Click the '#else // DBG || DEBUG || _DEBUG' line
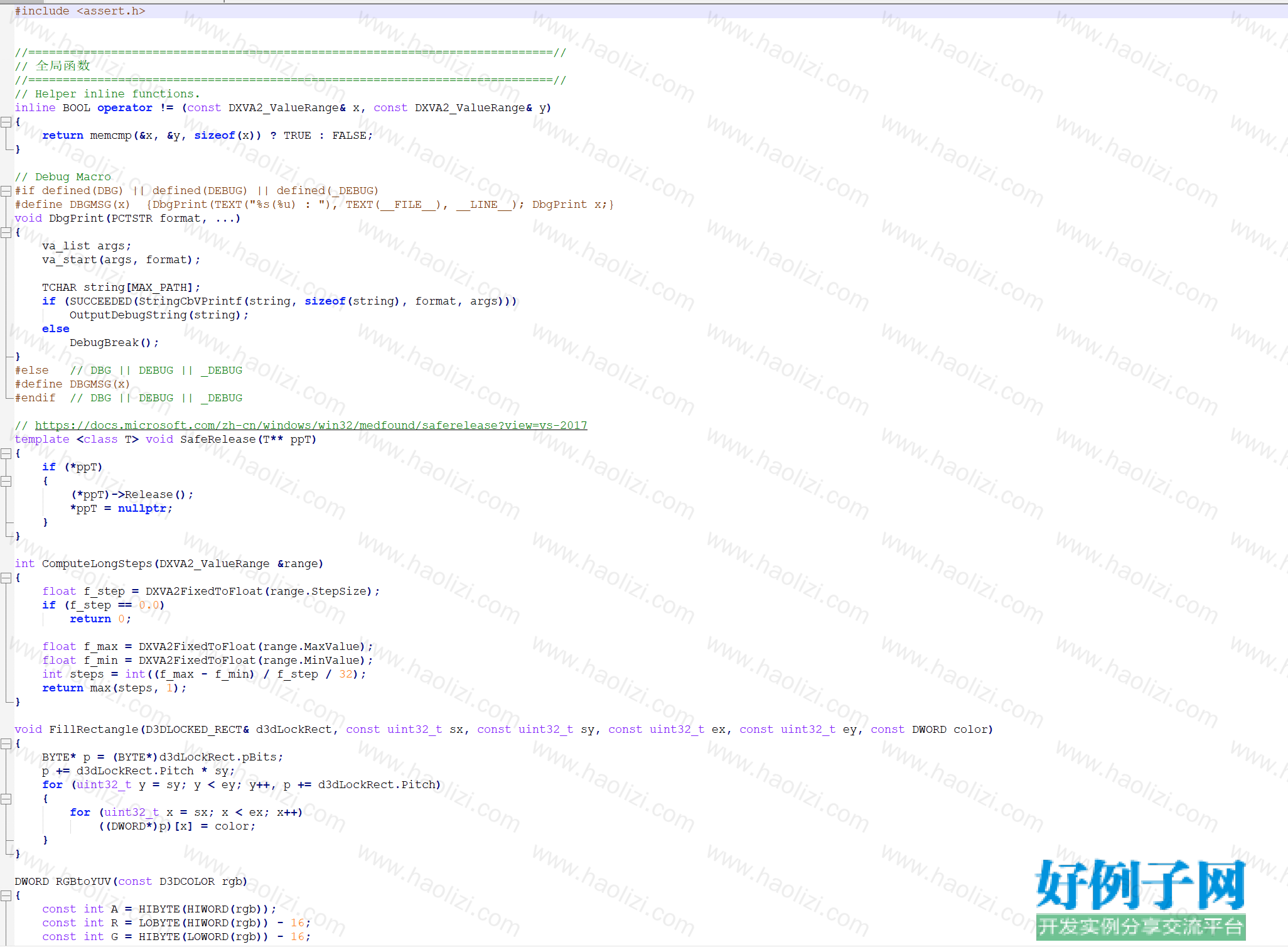Image resolution: width=1288 pixels, height=947 pixels. pos(128,371)
